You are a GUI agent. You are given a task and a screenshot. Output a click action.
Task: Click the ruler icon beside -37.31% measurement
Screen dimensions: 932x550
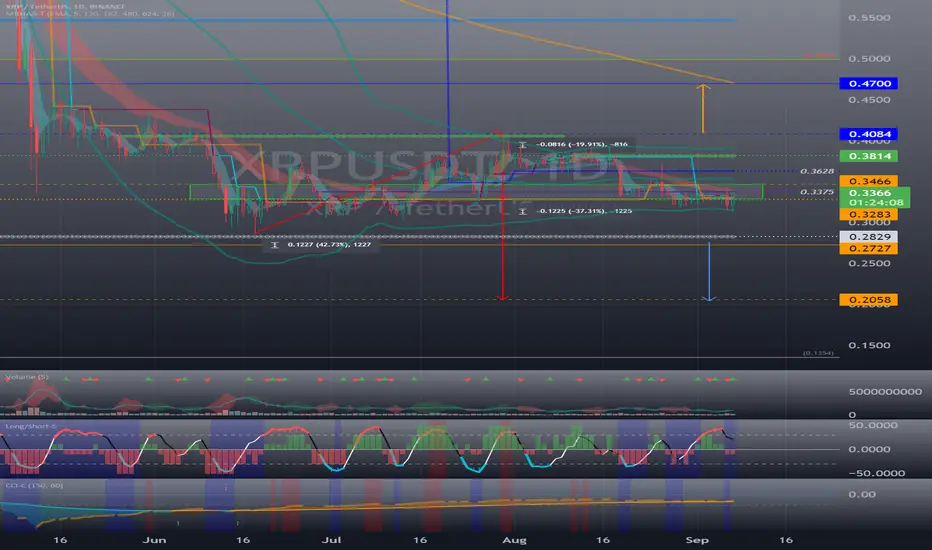coord(522,211)
